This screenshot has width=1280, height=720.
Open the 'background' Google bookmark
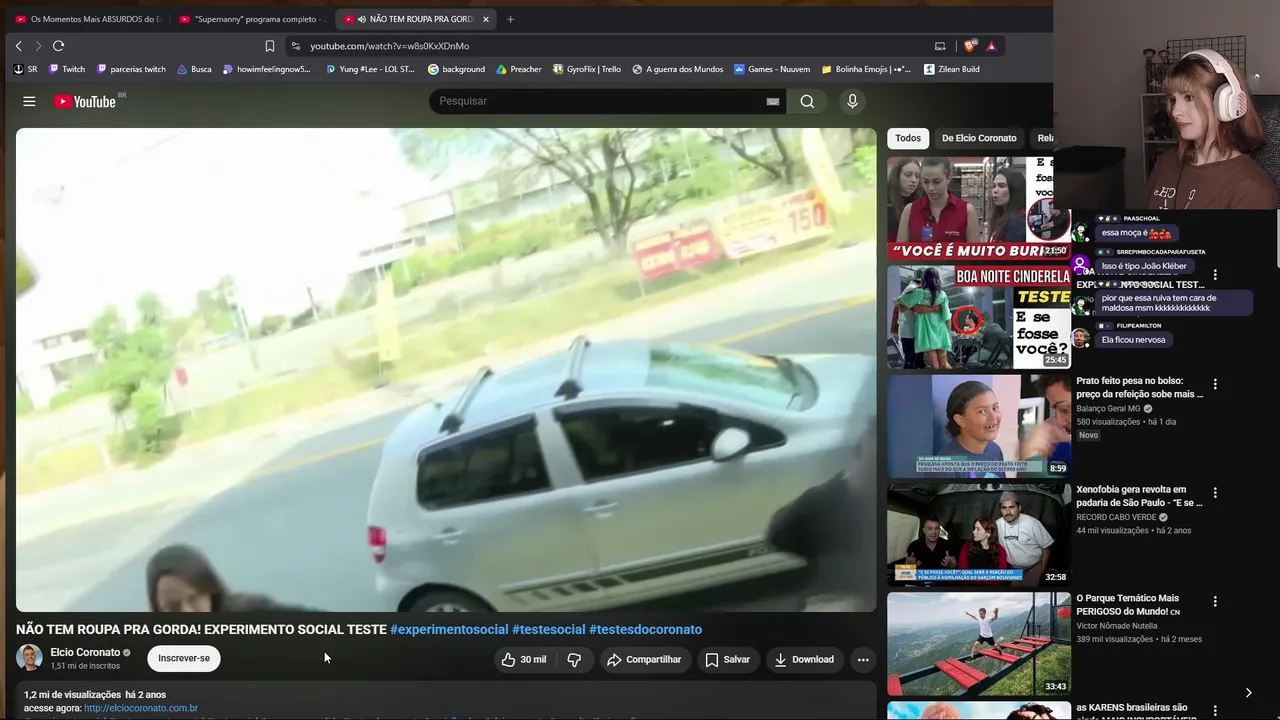[456, 70]
